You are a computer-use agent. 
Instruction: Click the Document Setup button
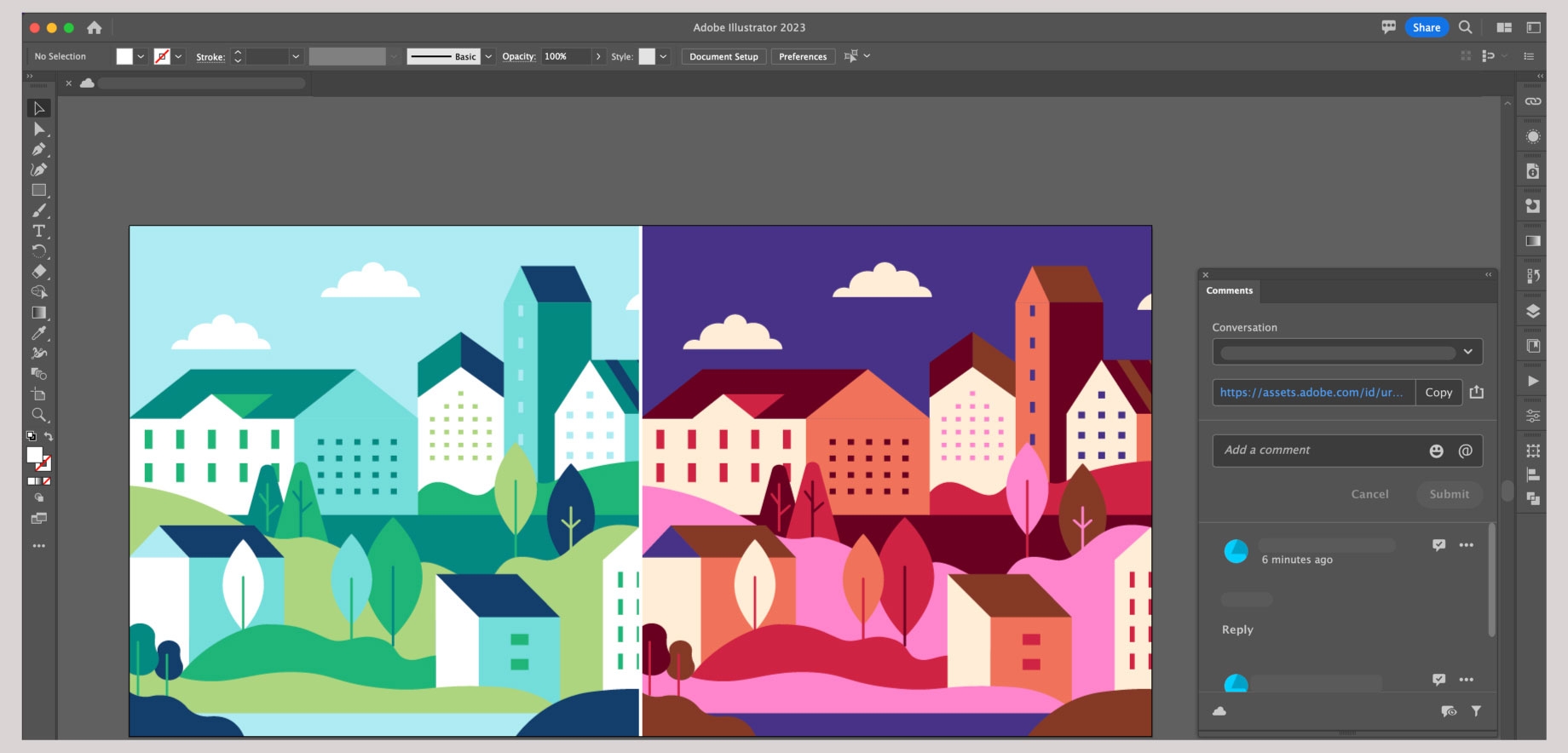tap(723, 56)
